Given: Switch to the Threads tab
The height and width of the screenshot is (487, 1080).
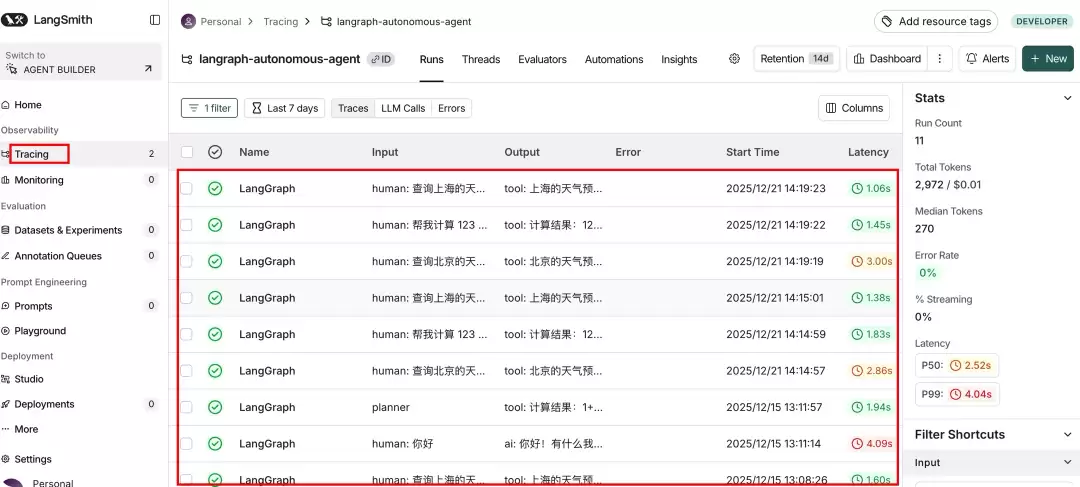Looking at the screenshot, I should (x=481, y=59).
